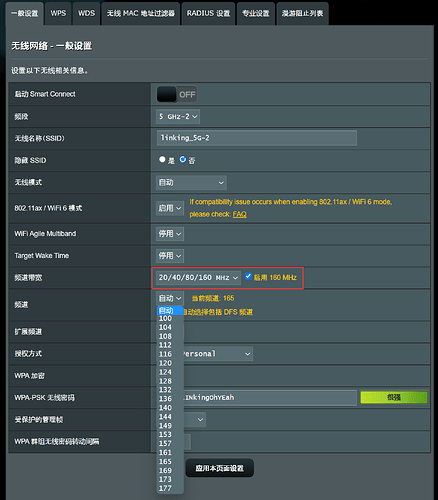Choose channel 140 in the list
The height and width of the screenshot is (500, 438).
click(170, 408)
